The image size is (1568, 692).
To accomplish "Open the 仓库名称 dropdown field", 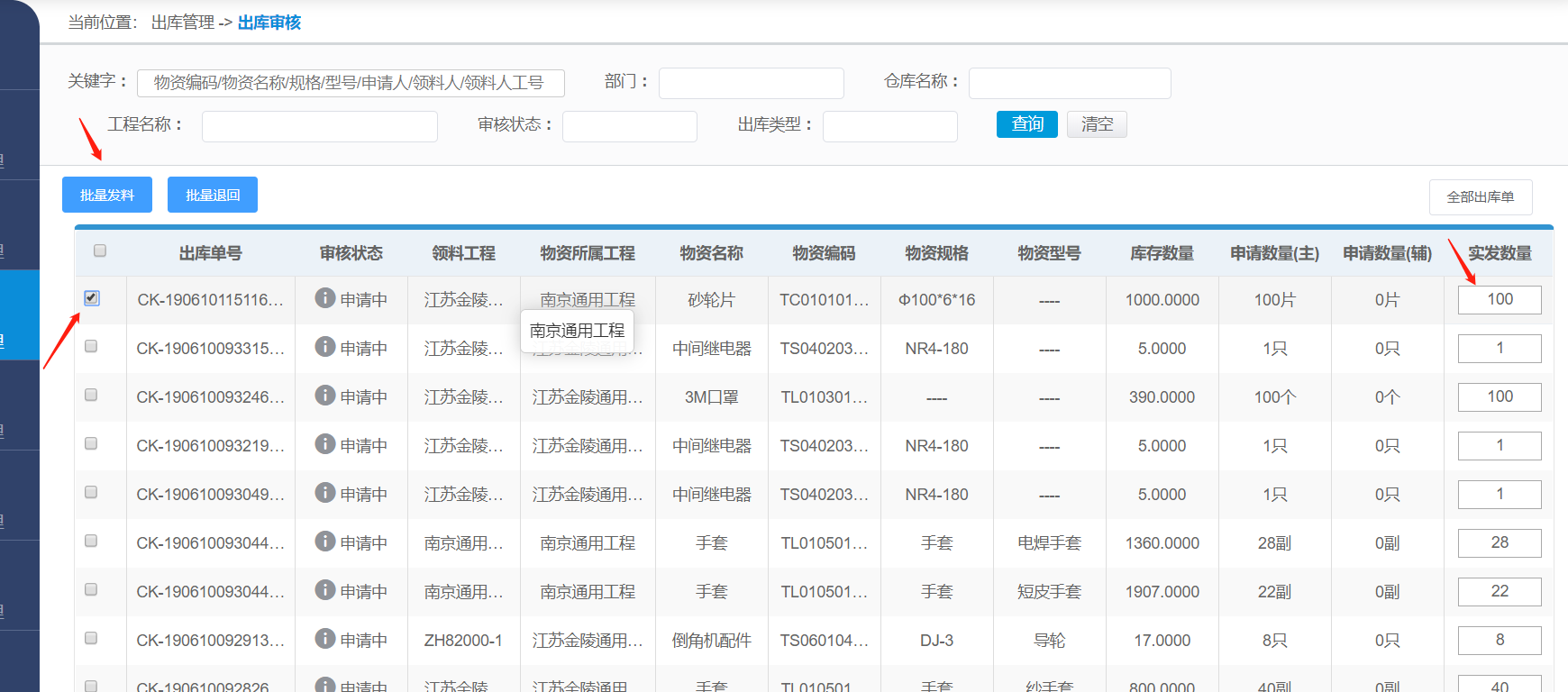I will (x=1069, y=83).
